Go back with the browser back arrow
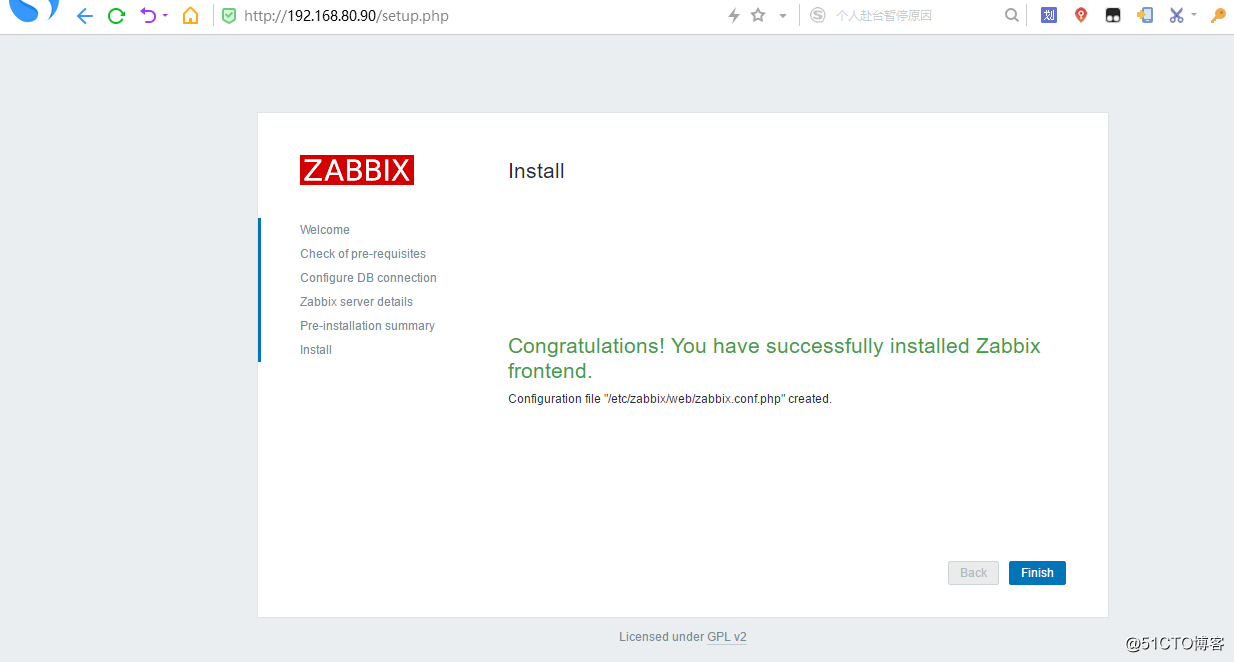Viewport: 1234px width, 662px height. (x=85, y=16)
